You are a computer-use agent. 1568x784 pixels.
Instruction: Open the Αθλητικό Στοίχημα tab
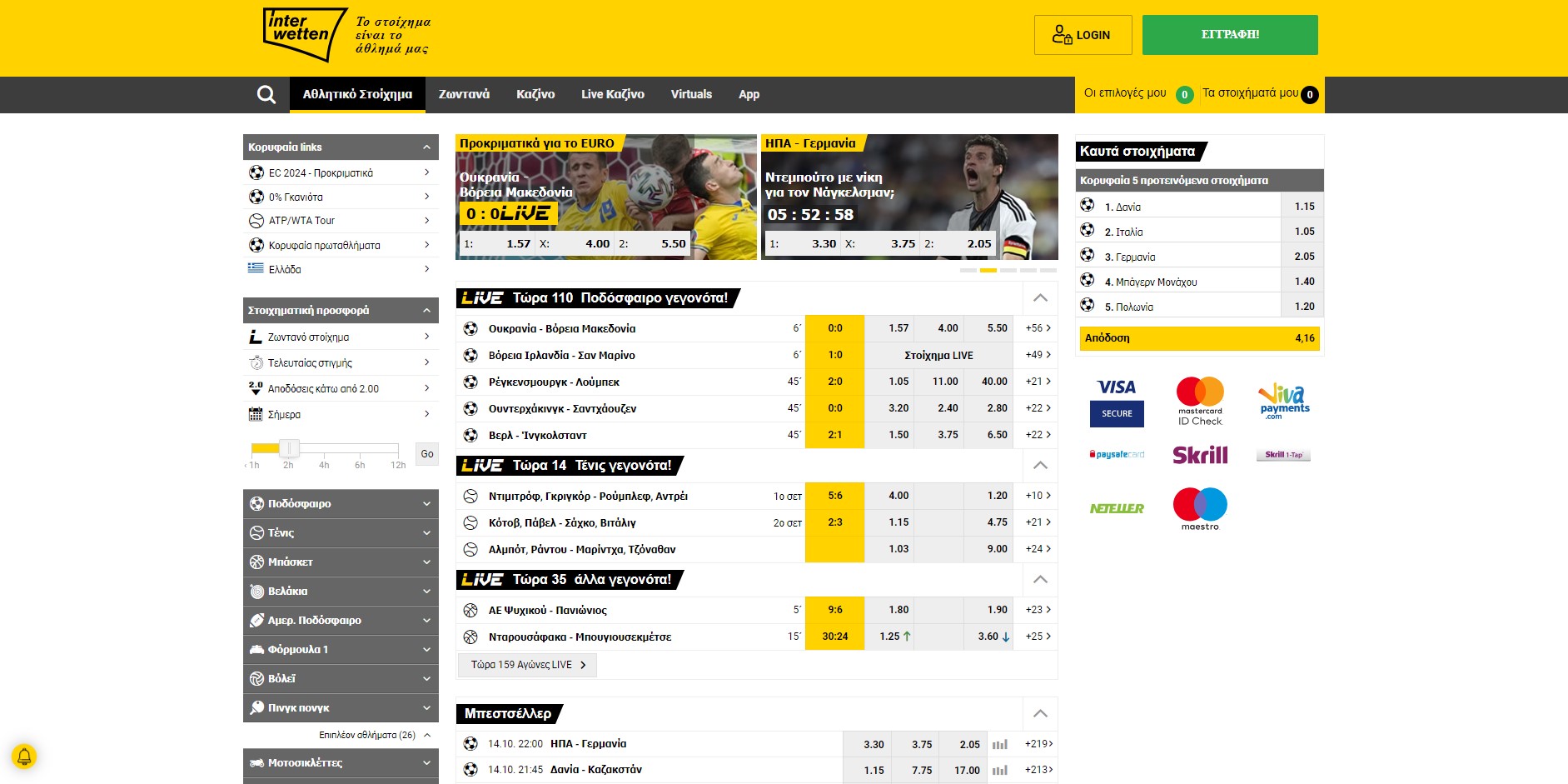click(357, 95)
